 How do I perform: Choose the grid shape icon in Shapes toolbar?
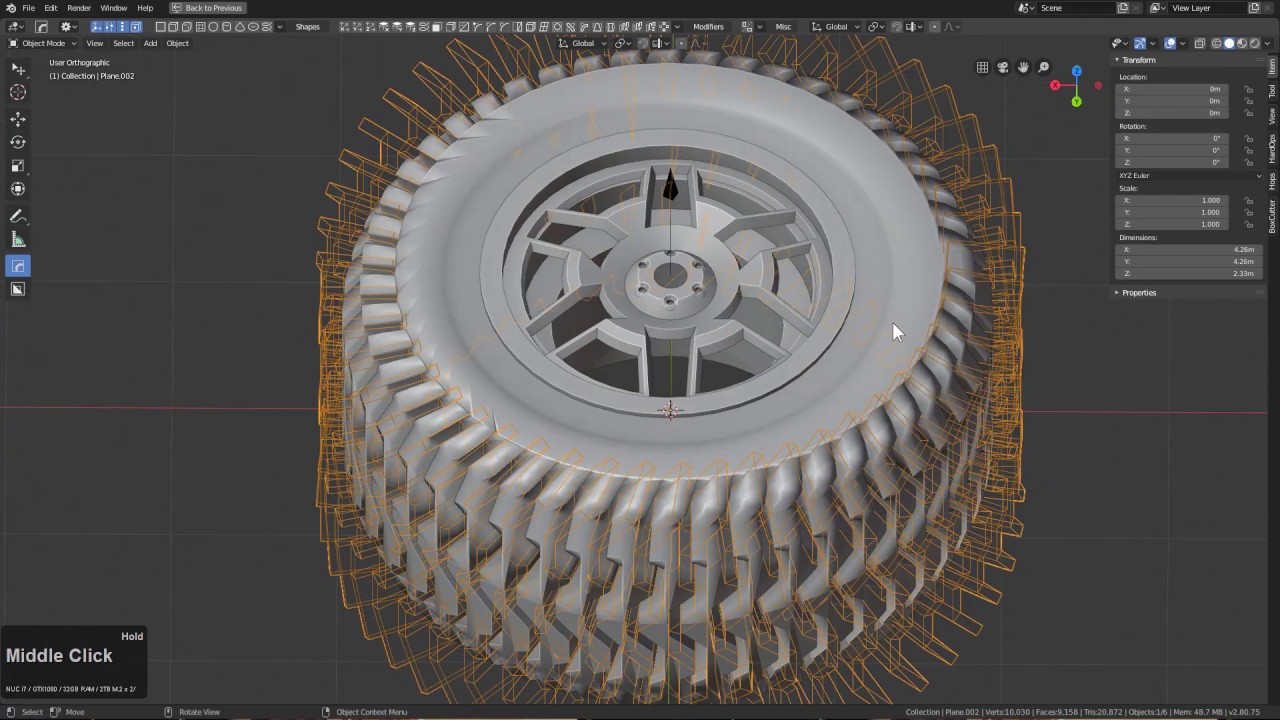pos(200,27)
